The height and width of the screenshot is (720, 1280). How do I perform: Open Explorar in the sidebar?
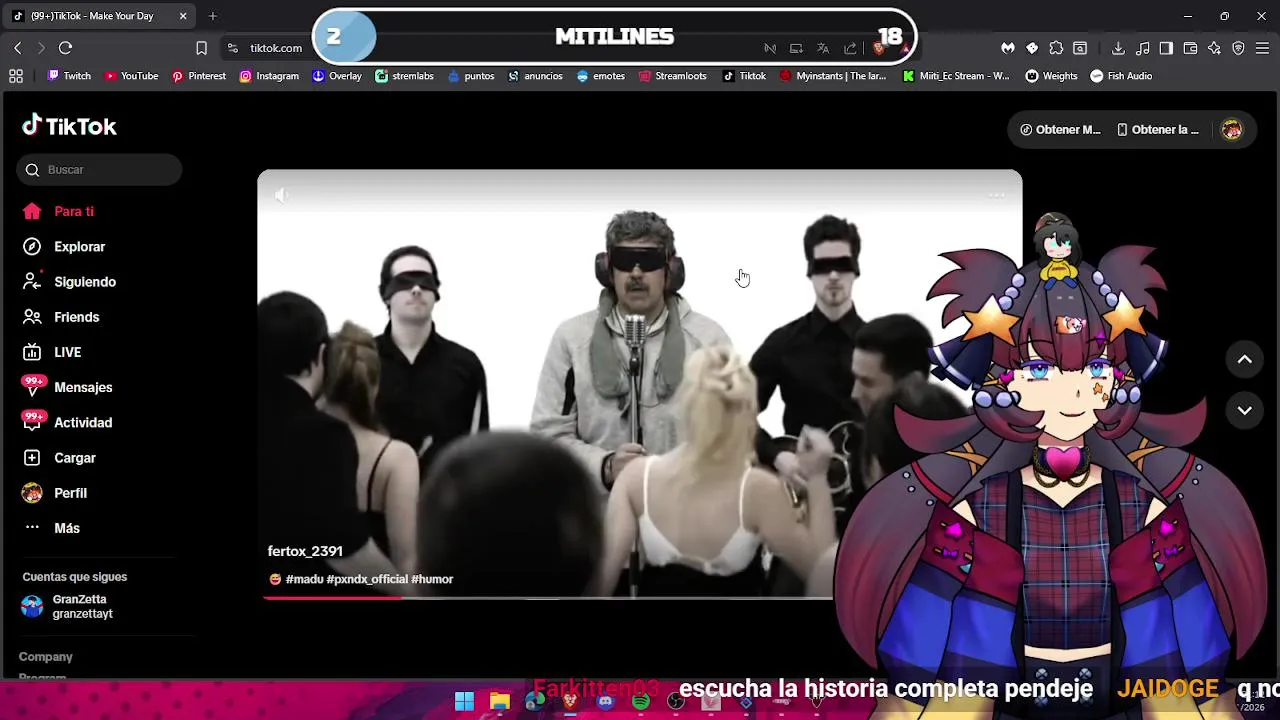click(64, 247)
